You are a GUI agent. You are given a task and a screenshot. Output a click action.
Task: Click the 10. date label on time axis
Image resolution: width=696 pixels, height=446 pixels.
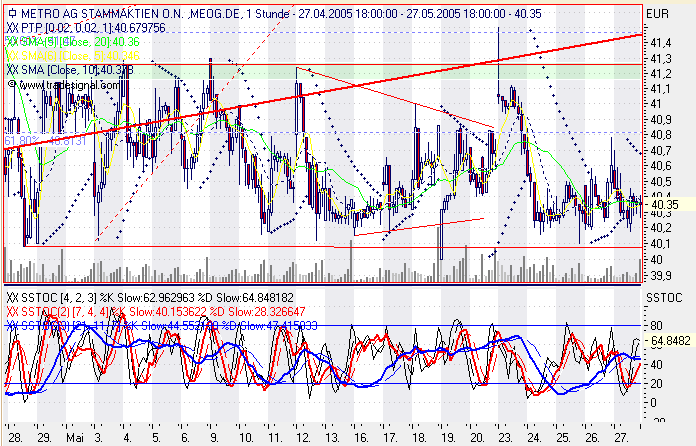click(246, 438)
